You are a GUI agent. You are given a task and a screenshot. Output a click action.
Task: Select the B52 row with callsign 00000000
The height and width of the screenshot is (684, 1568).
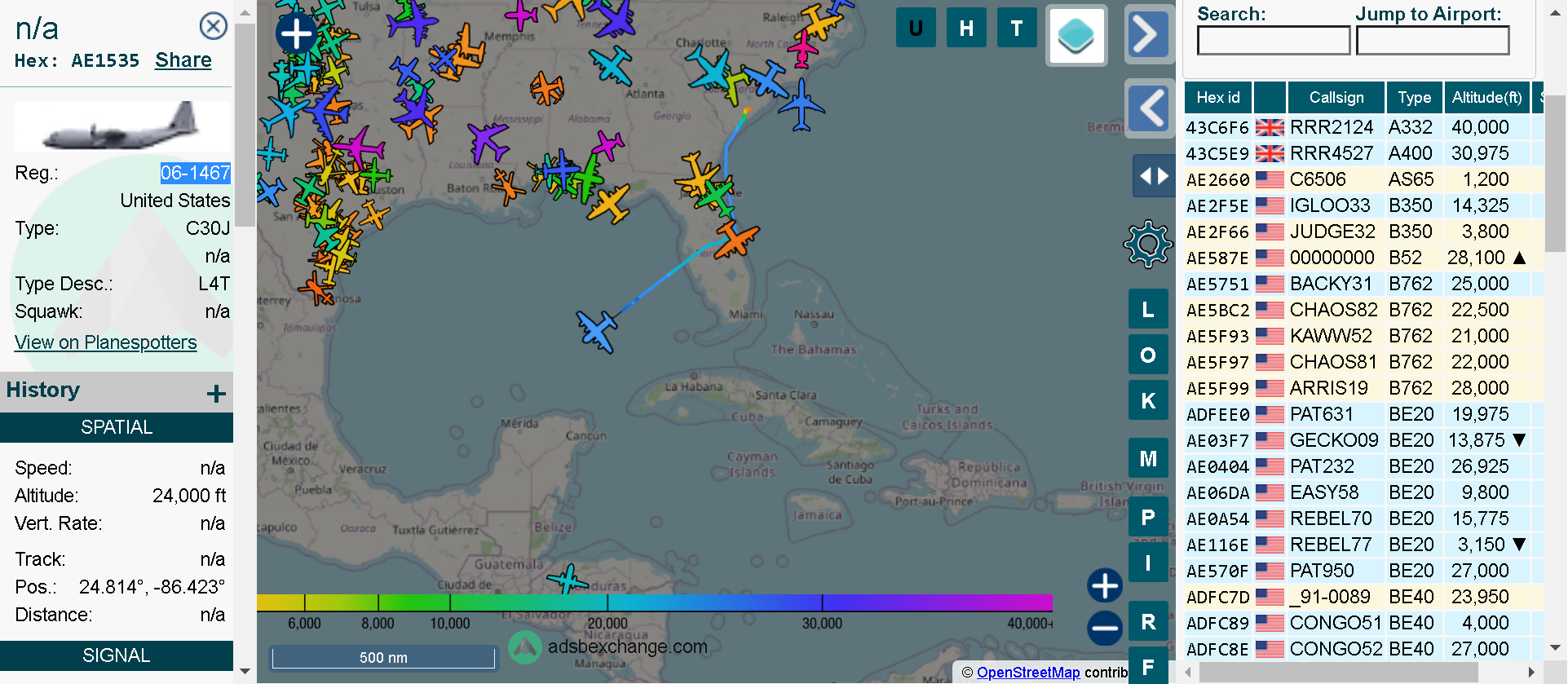pos(1363,258)
